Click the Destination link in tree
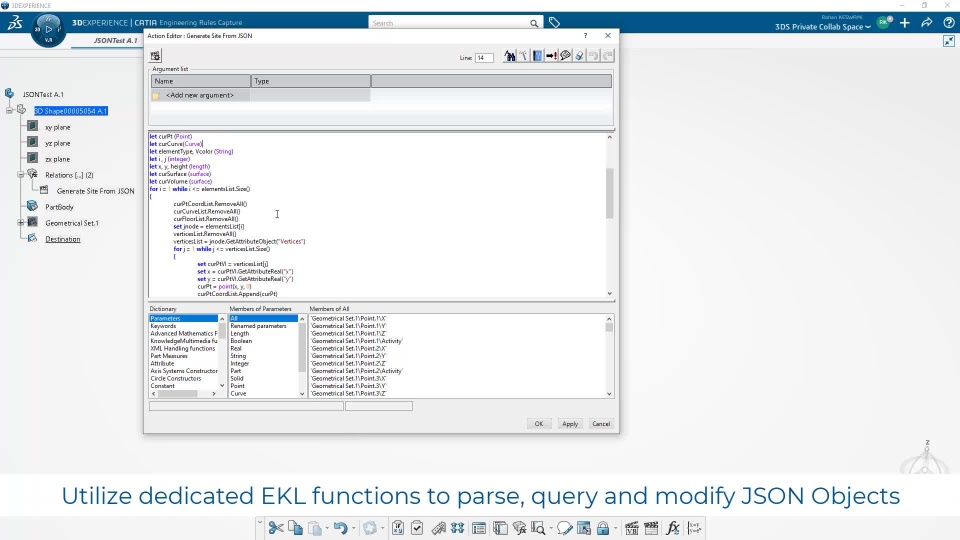This screenshot has width=960, height=540. (x=62, y=239)
